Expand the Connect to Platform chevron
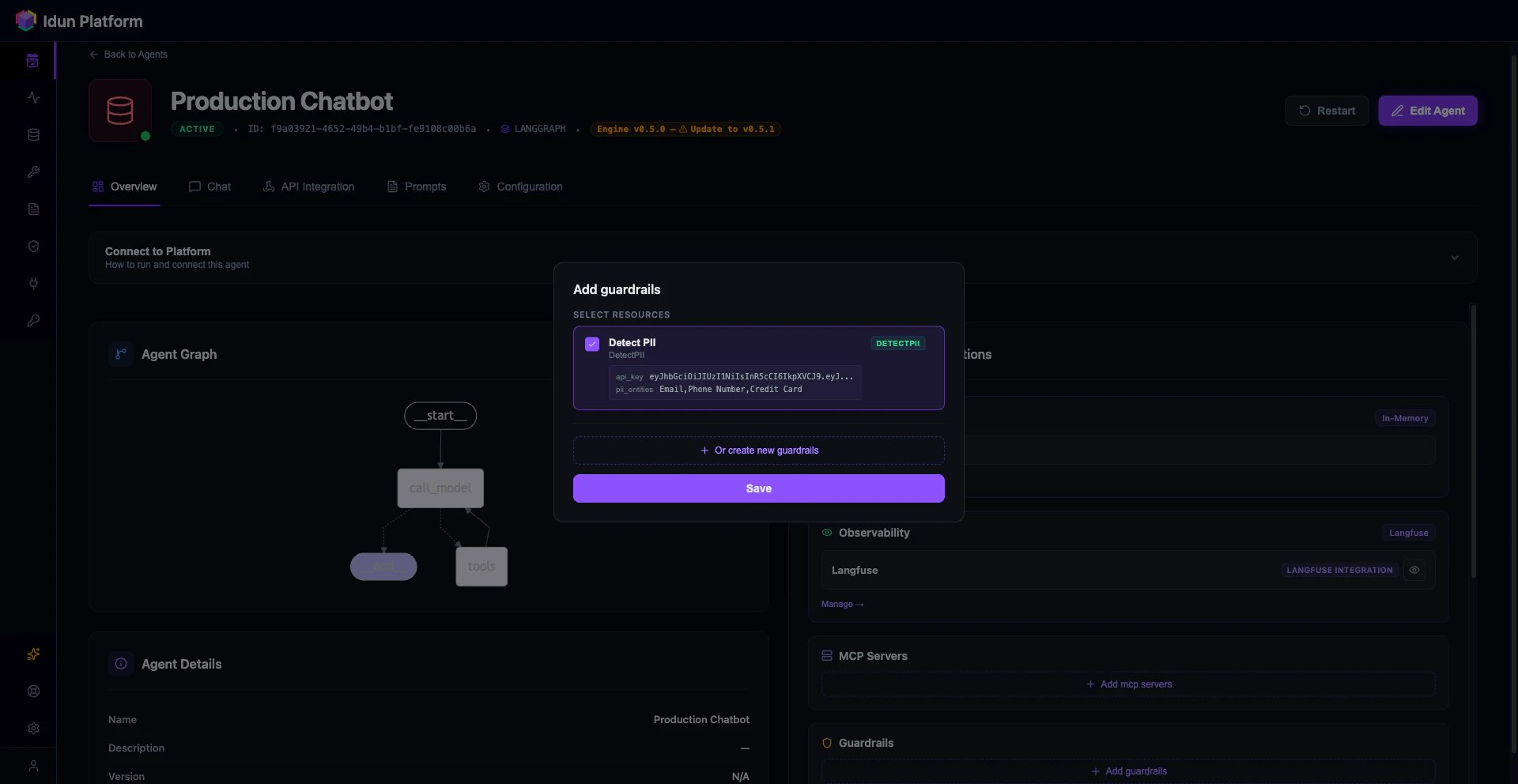This screenshot has width=1518, height=784. pyautogui.click(x=1454, y=258)
